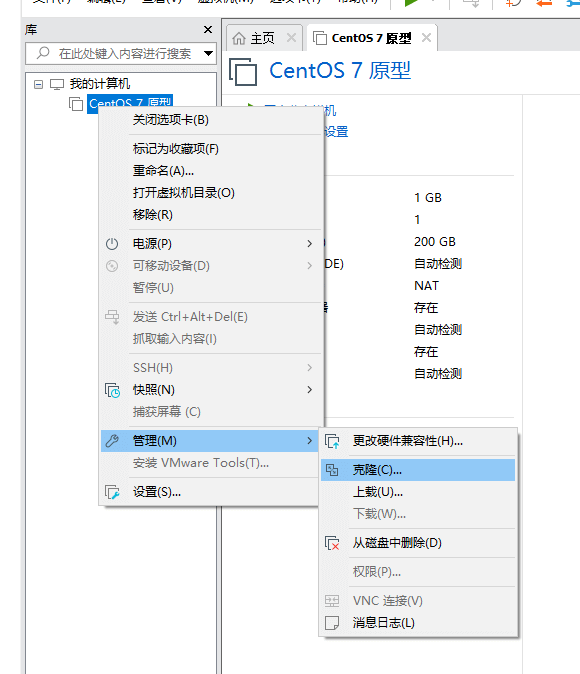Click the large VM icon beside CentOS 7 heading

click(243, 72)
